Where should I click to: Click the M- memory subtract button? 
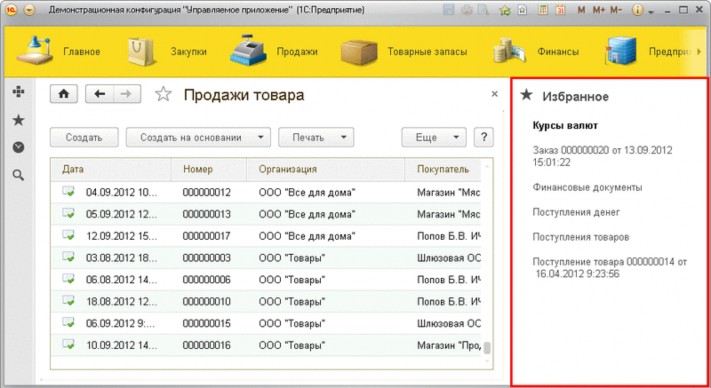point(616,10)
